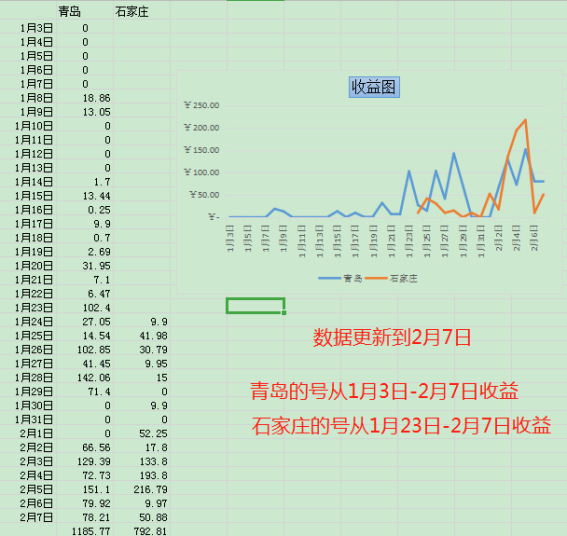Click the ¥250.00 axis label
The height and width of the screenshot is (536, 567).
click(x=201, y=105)
